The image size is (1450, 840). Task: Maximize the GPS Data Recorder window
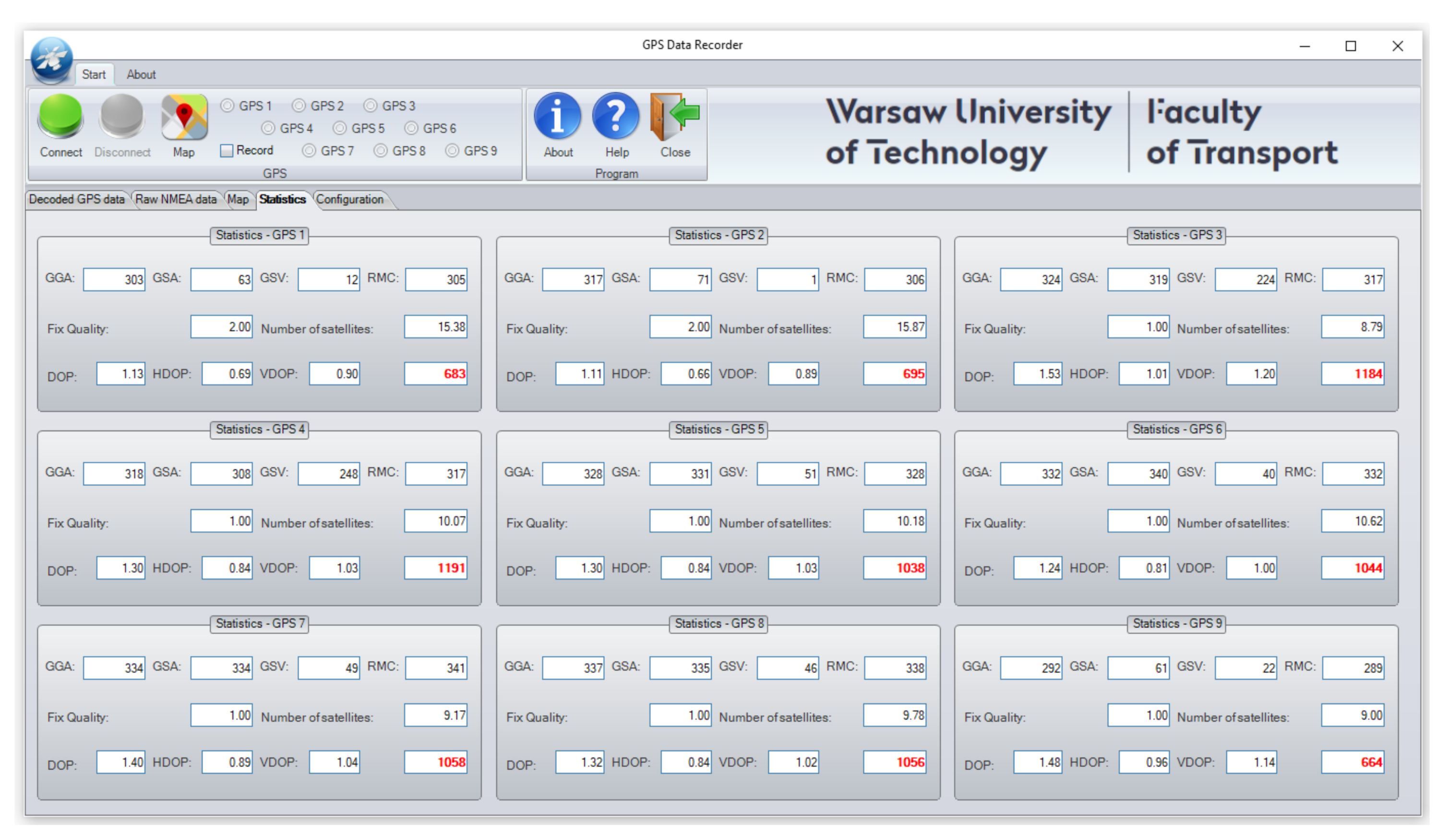[x=1351, y=46]
